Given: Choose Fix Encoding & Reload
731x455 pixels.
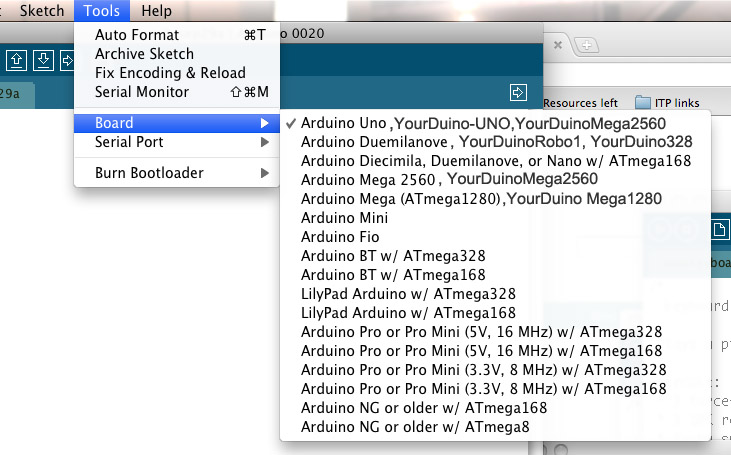Looking at the screenshot, I should point(177,73).
